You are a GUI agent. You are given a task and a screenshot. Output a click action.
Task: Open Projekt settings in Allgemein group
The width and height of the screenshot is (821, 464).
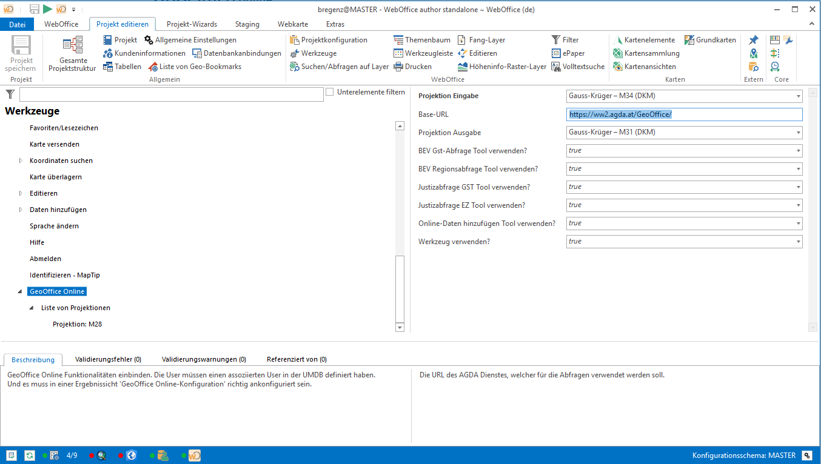tap(120, 40)
